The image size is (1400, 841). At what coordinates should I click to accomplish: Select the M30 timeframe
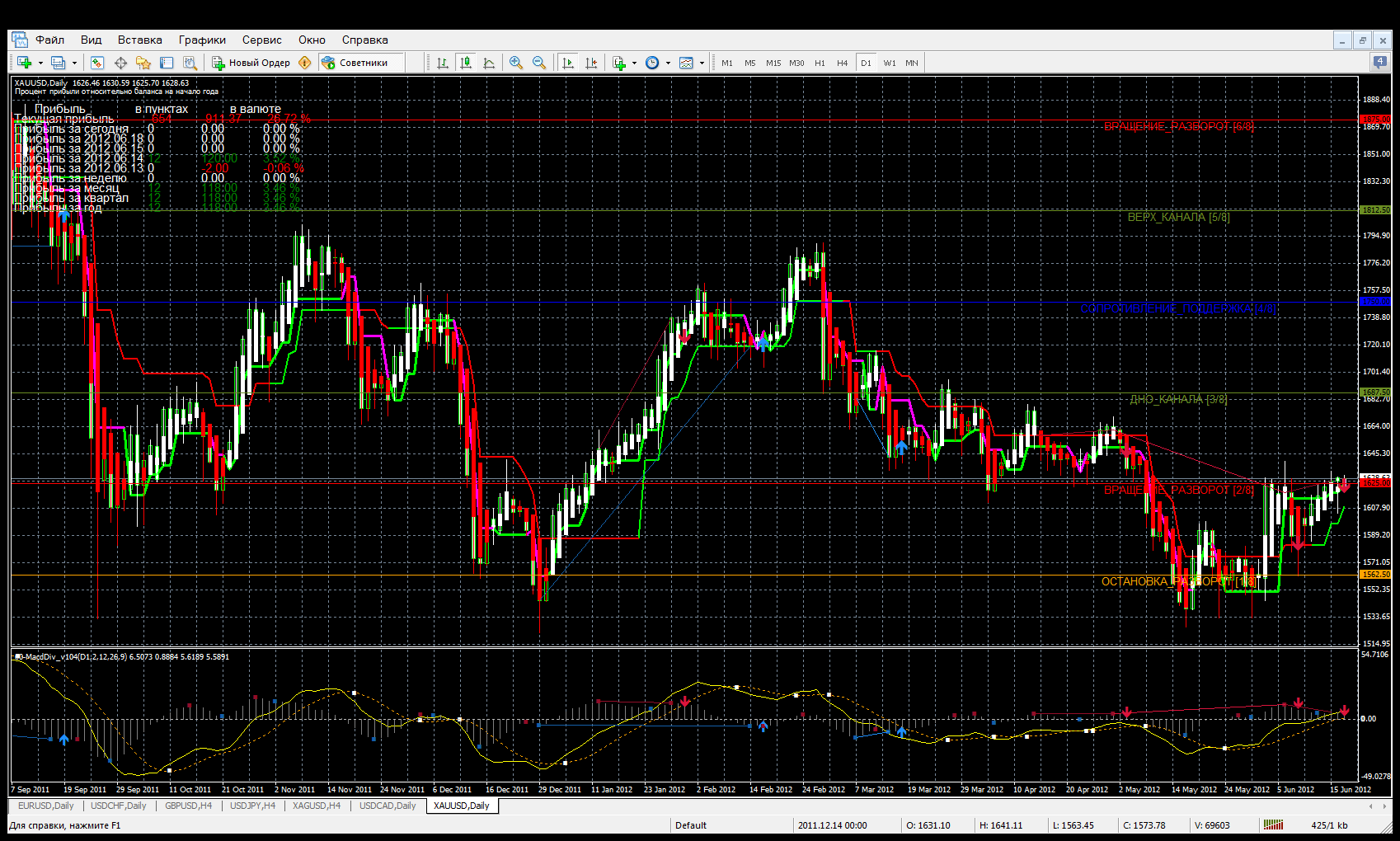[x=796, y=63]
